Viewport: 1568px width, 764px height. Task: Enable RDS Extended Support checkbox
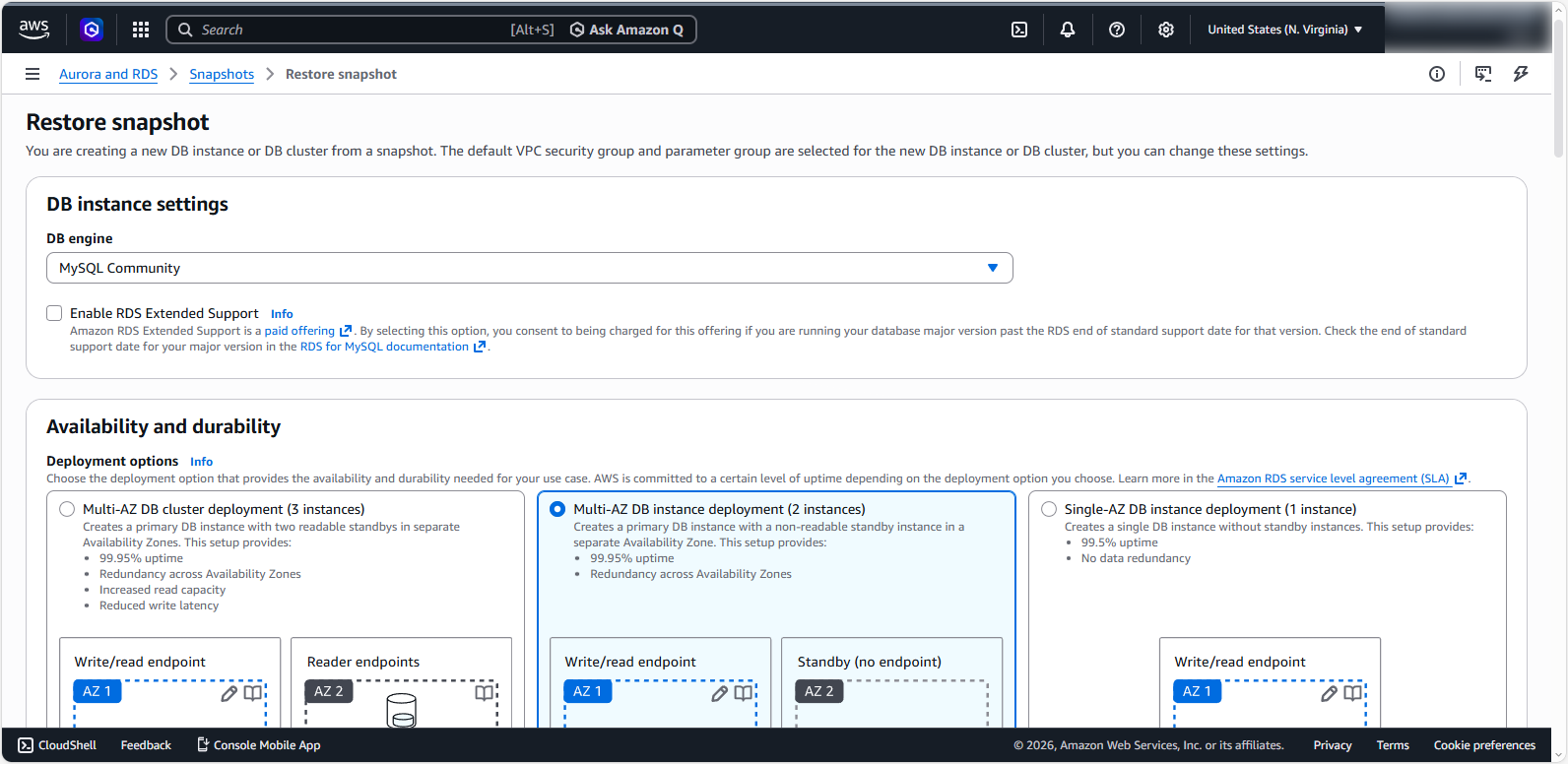coord(54,313)
